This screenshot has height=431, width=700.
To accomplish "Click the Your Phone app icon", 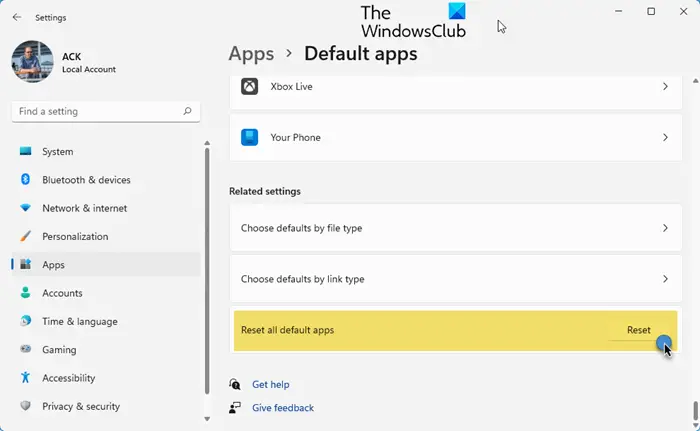I will tap(250, 137).
